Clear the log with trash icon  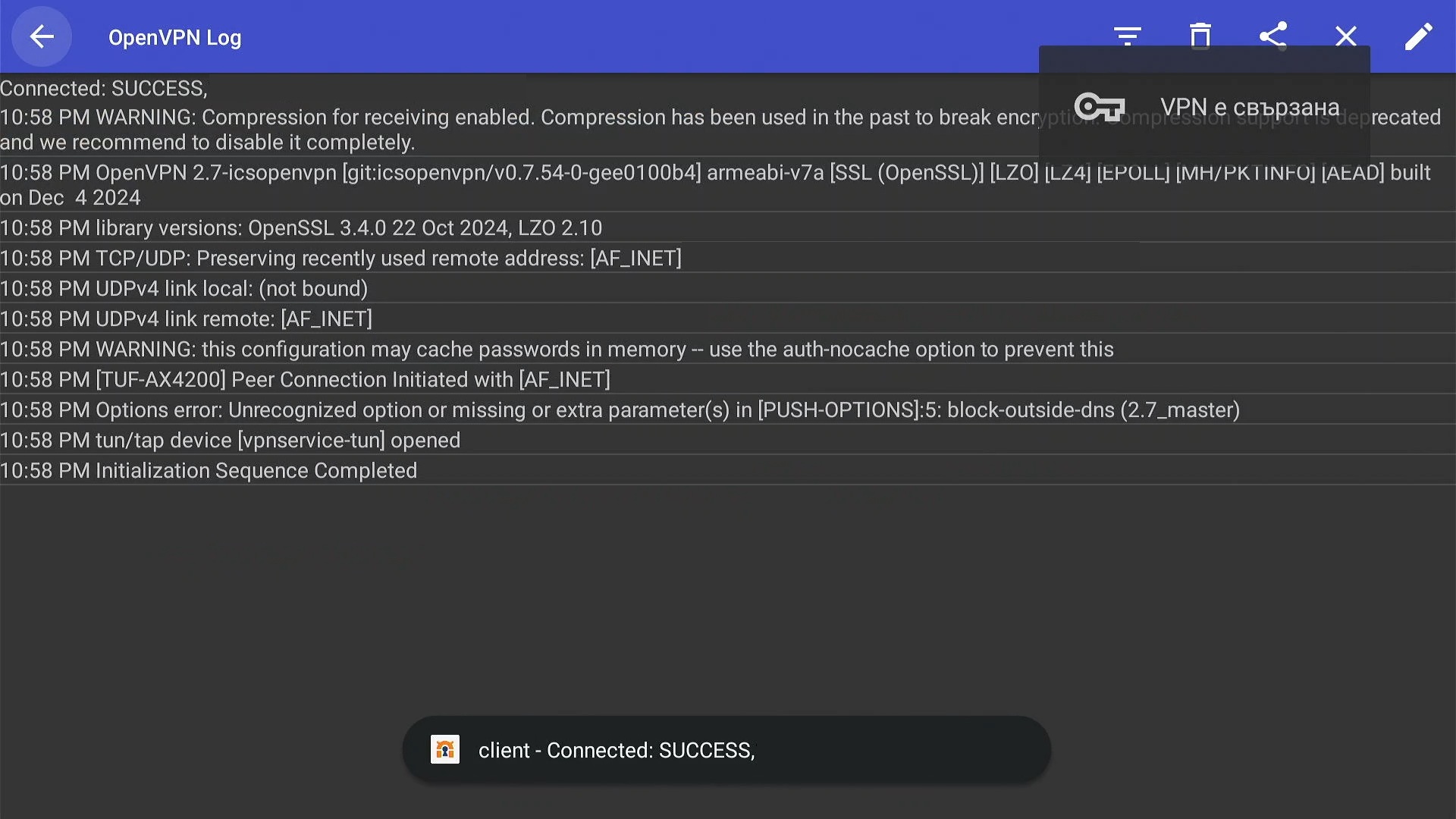click(x=1200, y=36)
